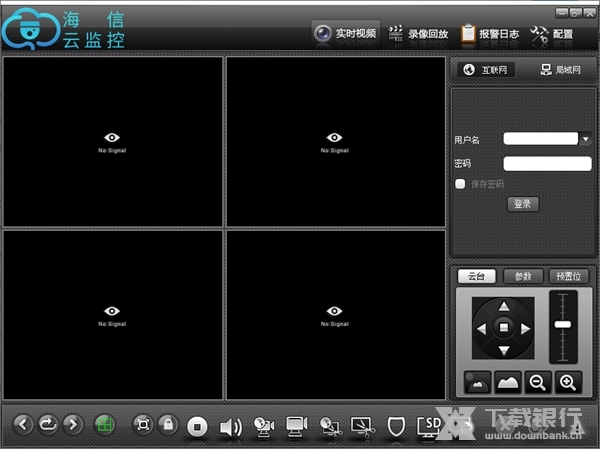
Task: Click the green grid layout icon
Action: pos(105,425)
